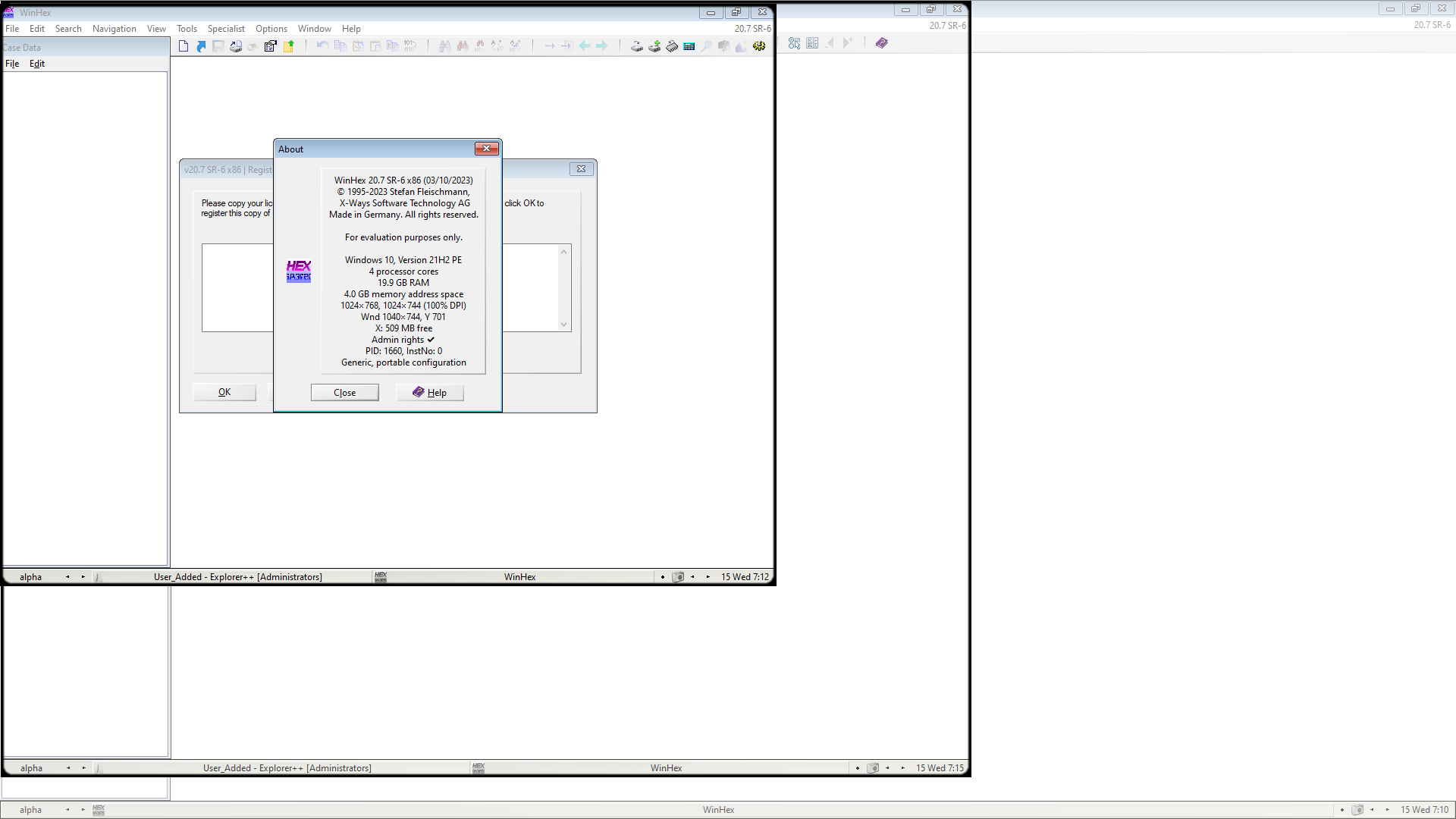This screenshot has height=819, width=1456.
Task: Open the View menu
Action: pos(156,29)
